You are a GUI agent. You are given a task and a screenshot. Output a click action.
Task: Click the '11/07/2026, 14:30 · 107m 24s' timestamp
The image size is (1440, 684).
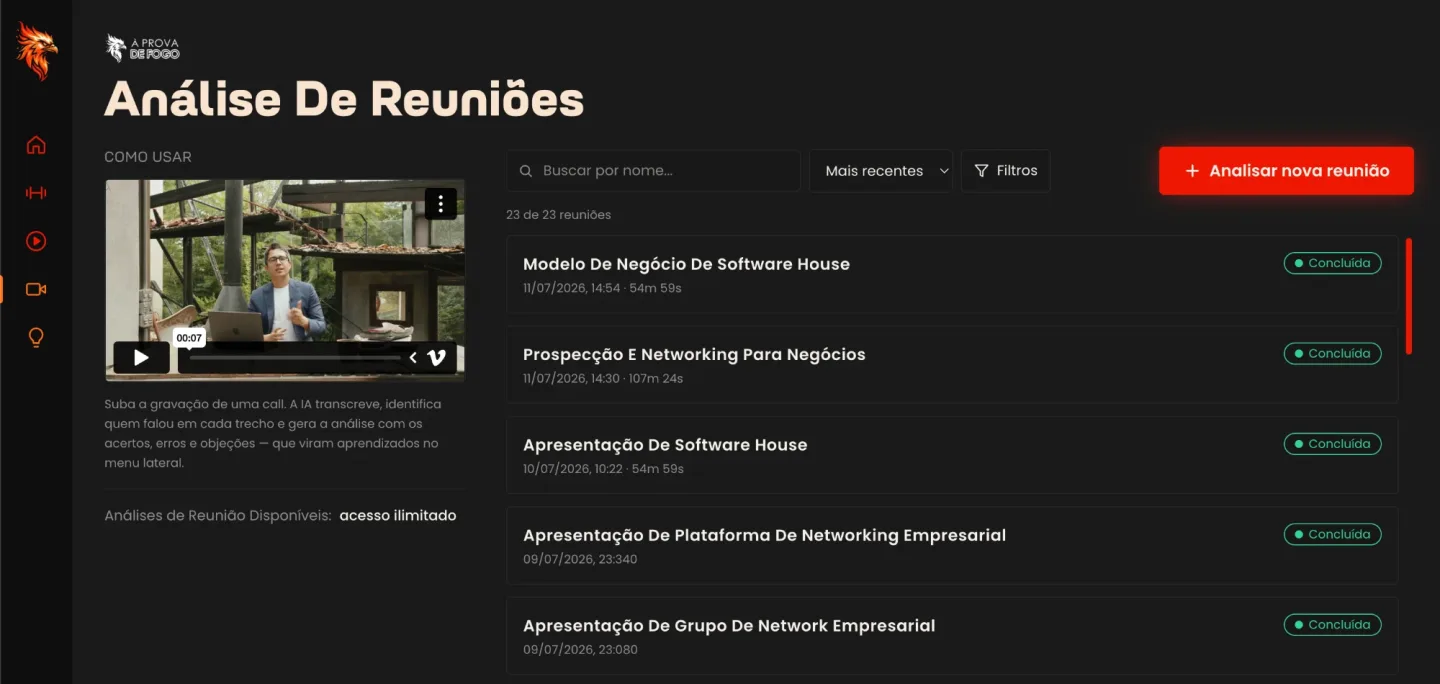click(x=603, y=379)
